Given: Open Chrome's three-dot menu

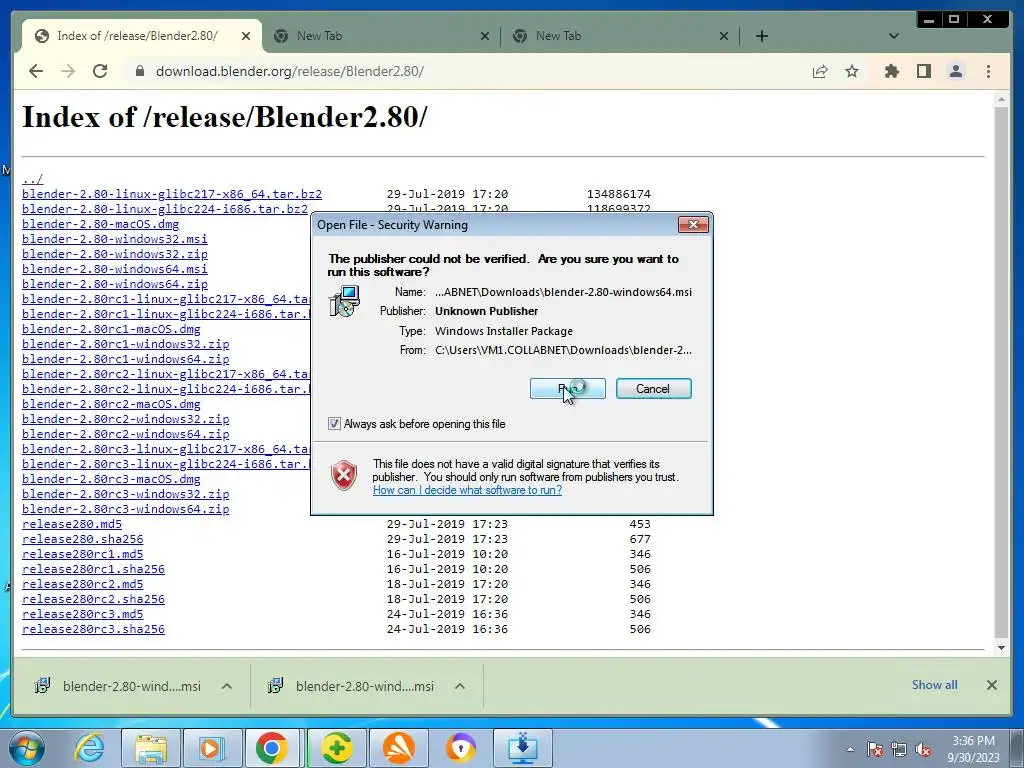Looking at the screenshot, I should pos(988,71).
